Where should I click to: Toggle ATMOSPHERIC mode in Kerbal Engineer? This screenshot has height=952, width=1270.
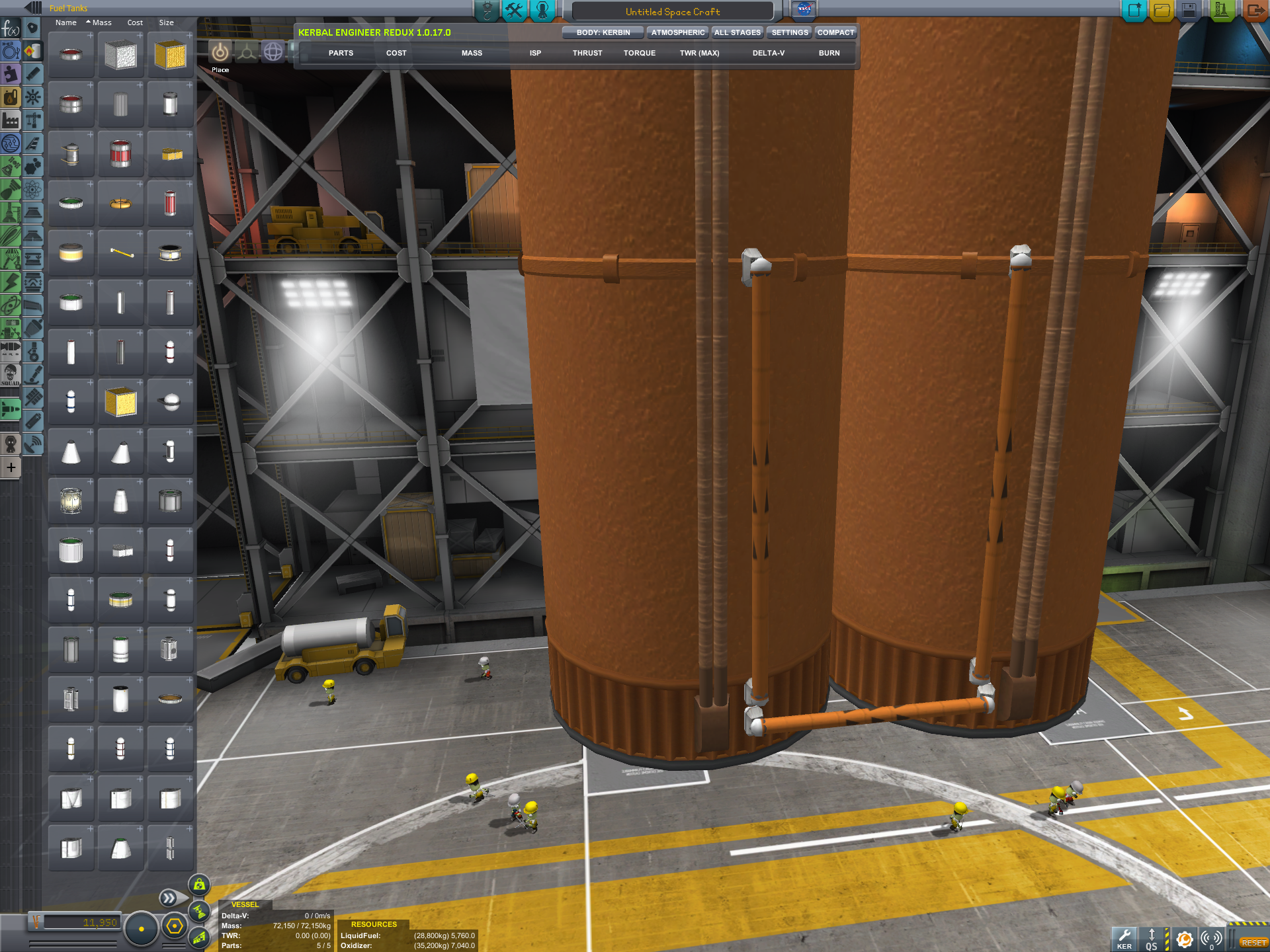678,32
